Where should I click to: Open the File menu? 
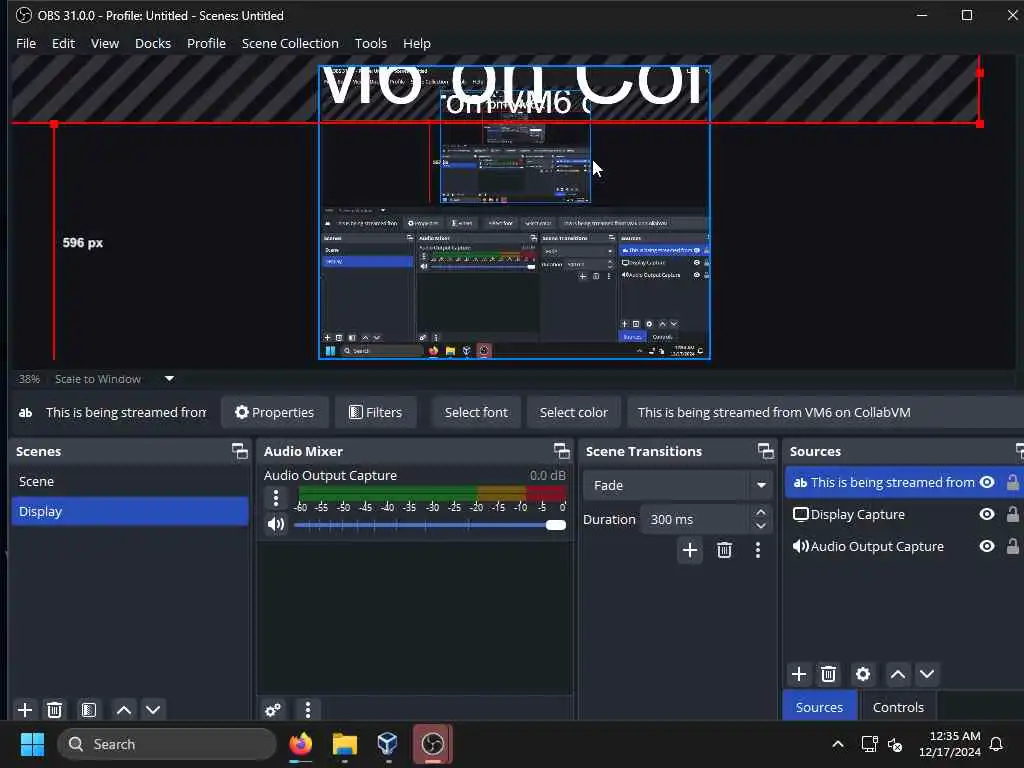point(26,43)
